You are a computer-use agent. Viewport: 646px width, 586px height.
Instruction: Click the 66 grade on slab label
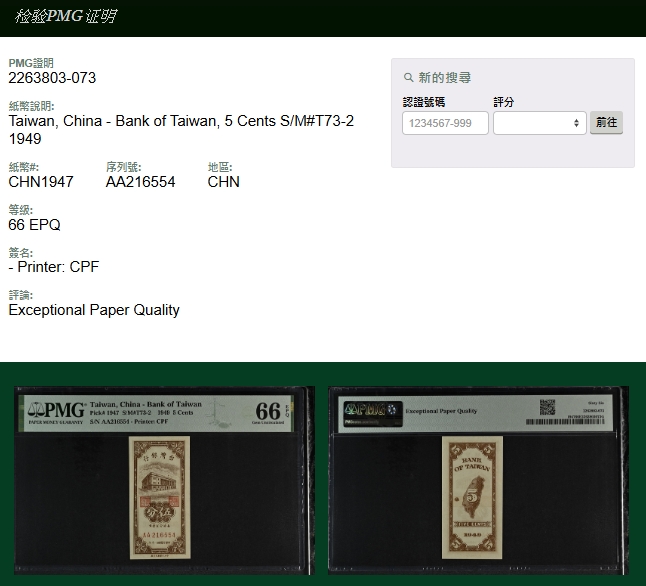268,411
